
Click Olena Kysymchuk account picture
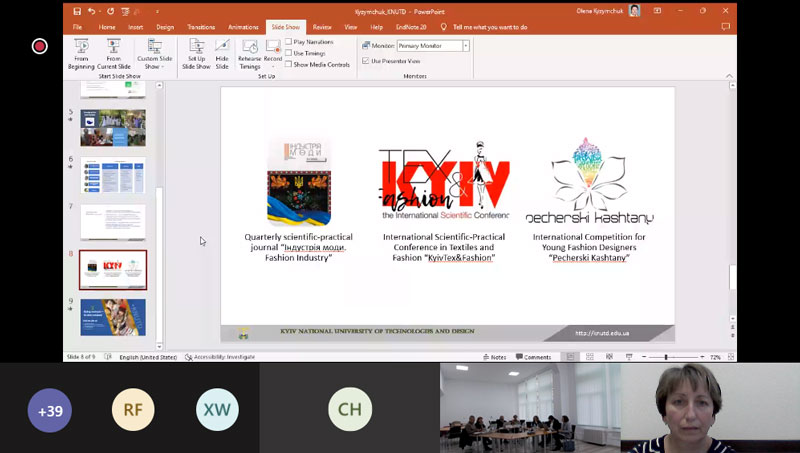(x=634, y=11)
